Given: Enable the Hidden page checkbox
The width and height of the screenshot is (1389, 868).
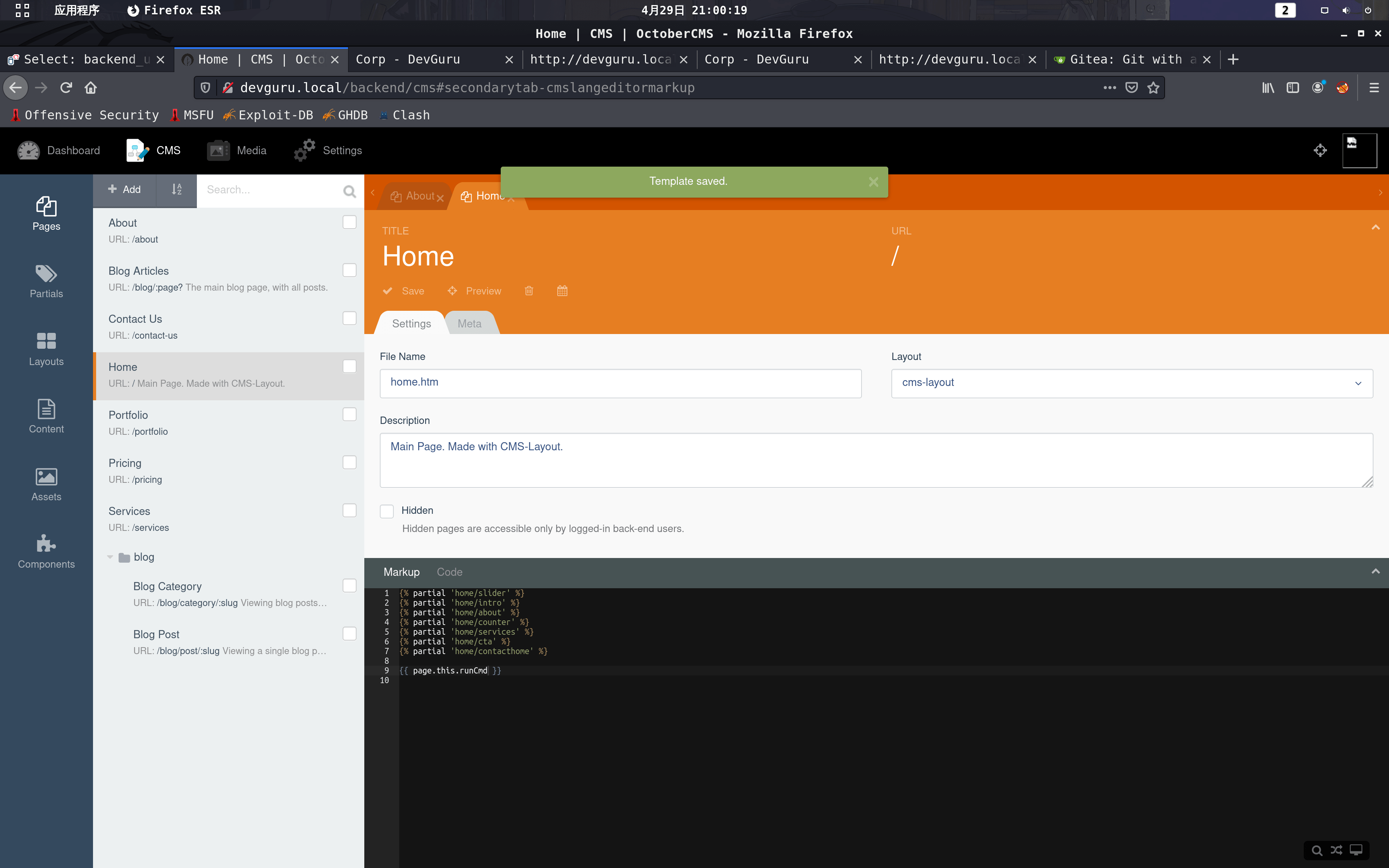Looking at the screenshot, I should tap(387, 511).
